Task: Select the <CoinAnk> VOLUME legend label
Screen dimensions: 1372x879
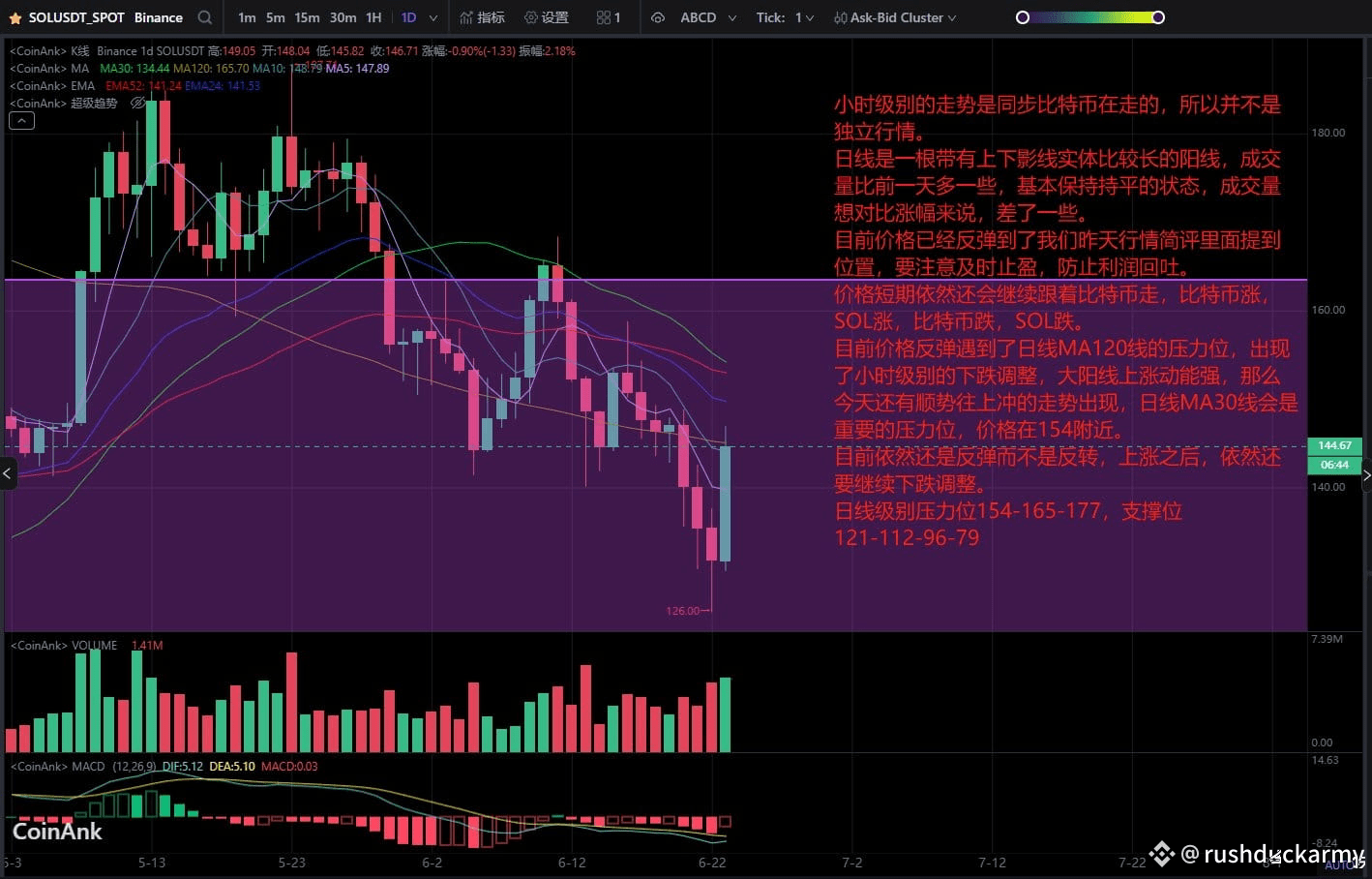Action: [63, 645]
